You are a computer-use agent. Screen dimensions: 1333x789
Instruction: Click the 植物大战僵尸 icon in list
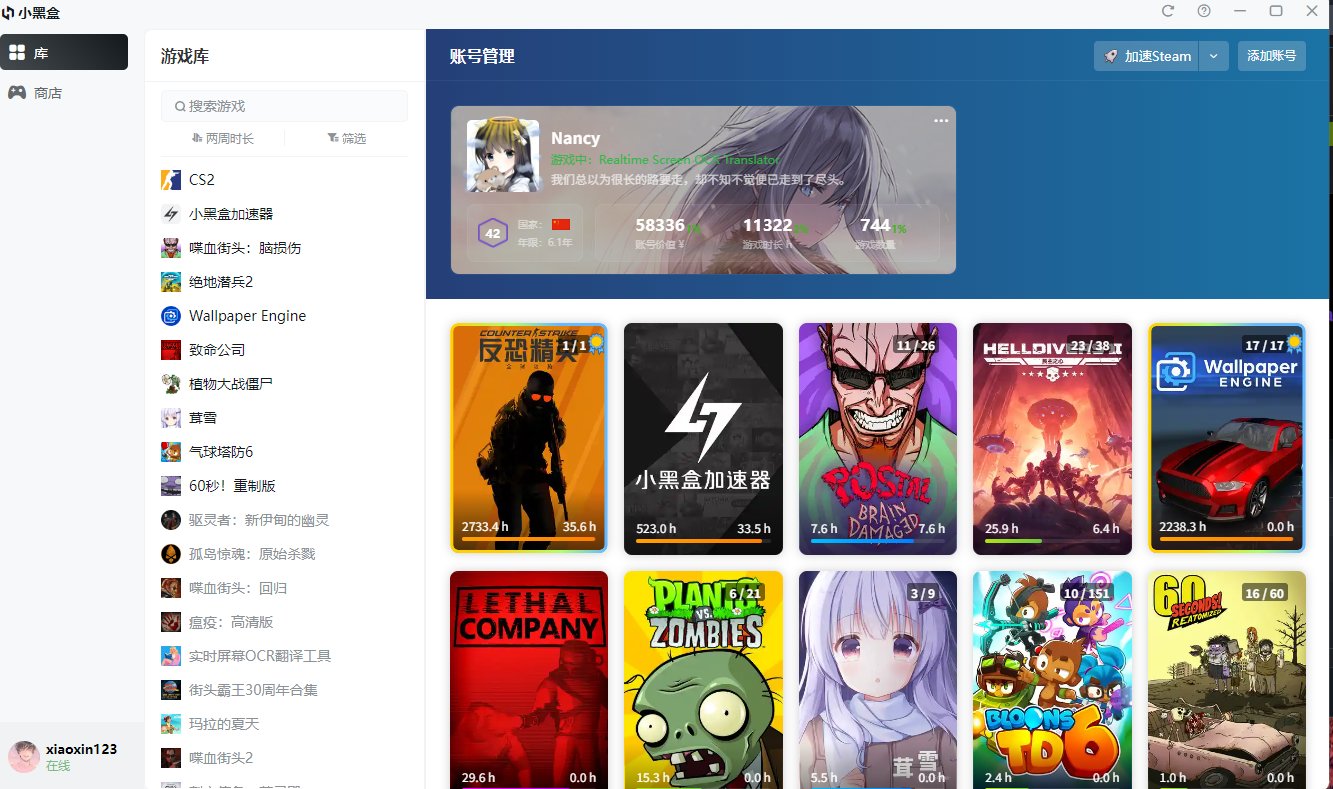pos(171,384)
